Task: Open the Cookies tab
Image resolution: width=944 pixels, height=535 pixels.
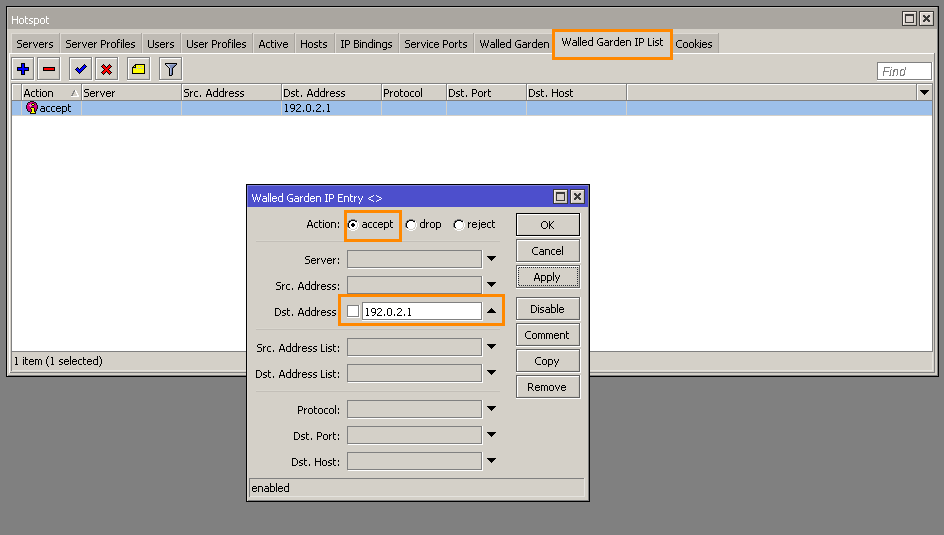Action: click(x=694, y=44)
